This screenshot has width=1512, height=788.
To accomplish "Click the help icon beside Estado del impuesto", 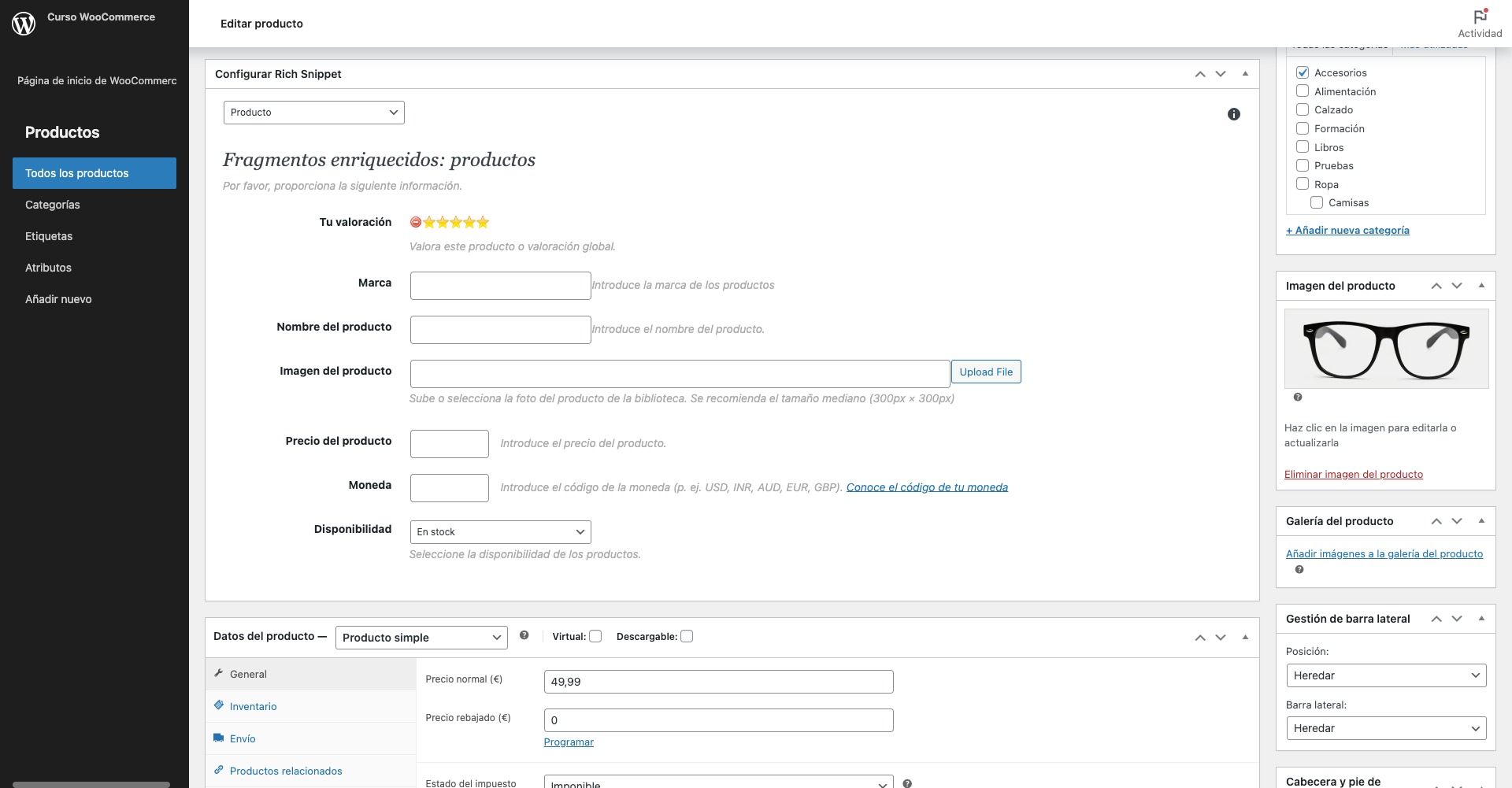I will pyautogui.click(x=907, y=783).
